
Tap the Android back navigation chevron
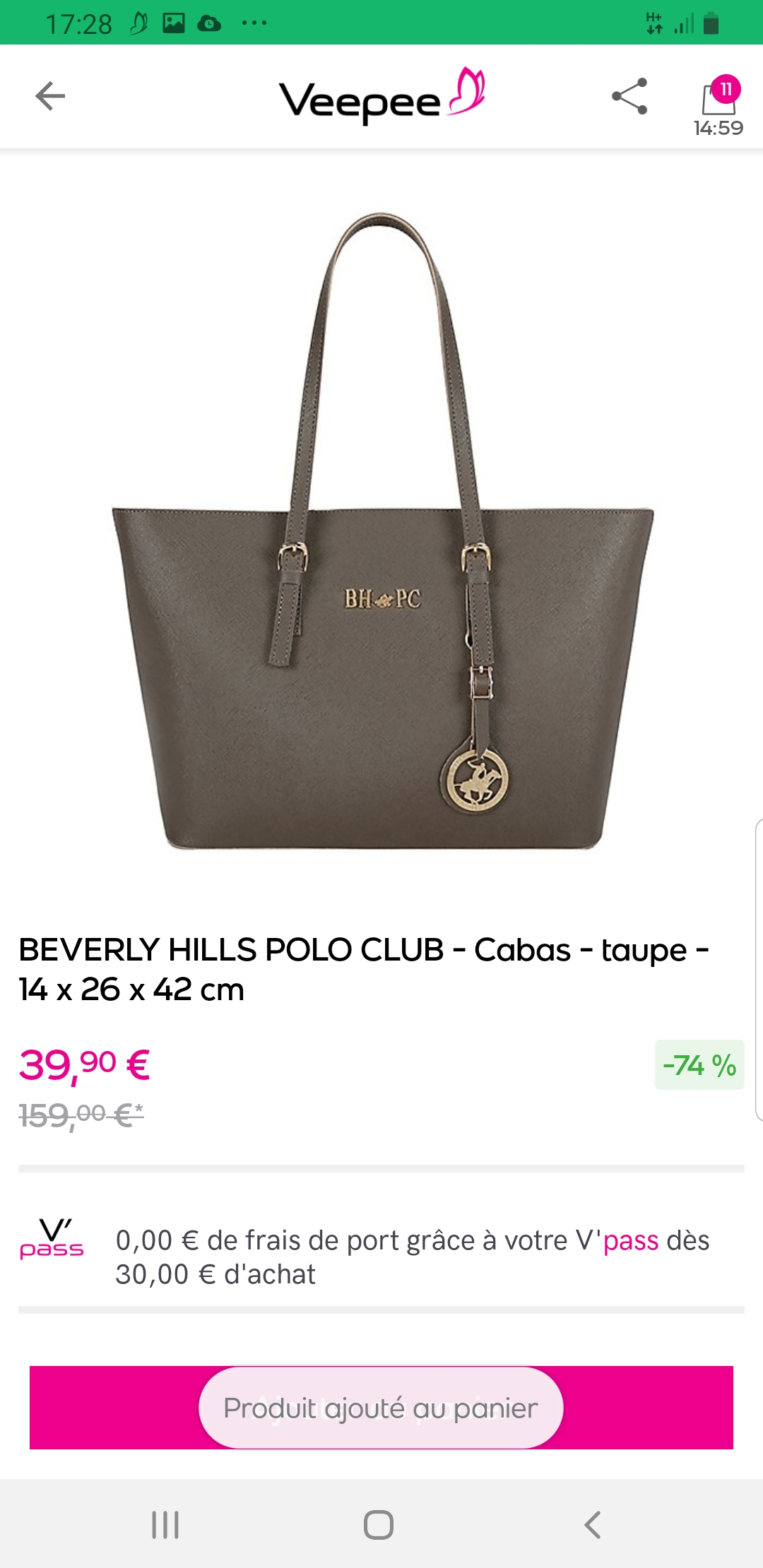(x=593, y=1525)
